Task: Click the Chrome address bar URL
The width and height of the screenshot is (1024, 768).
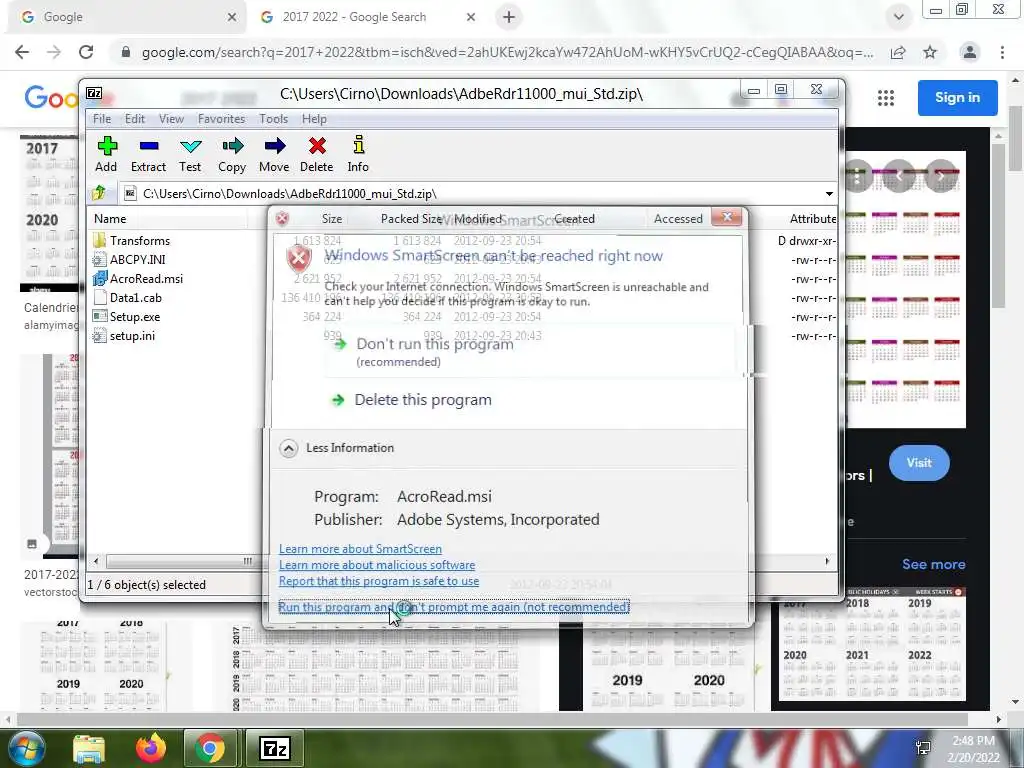Action: 507,52
